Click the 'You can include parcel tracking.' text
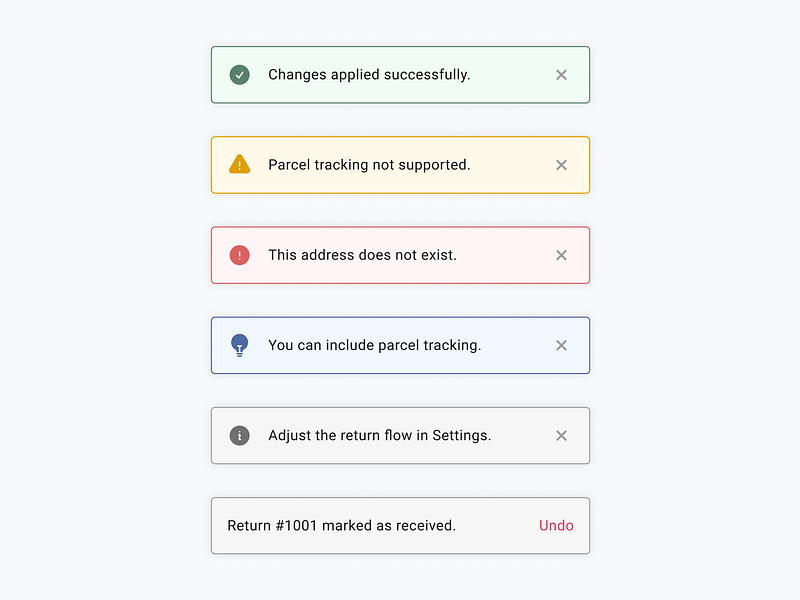This screenshot has width=800, height=600. click(x=374, y=345)
